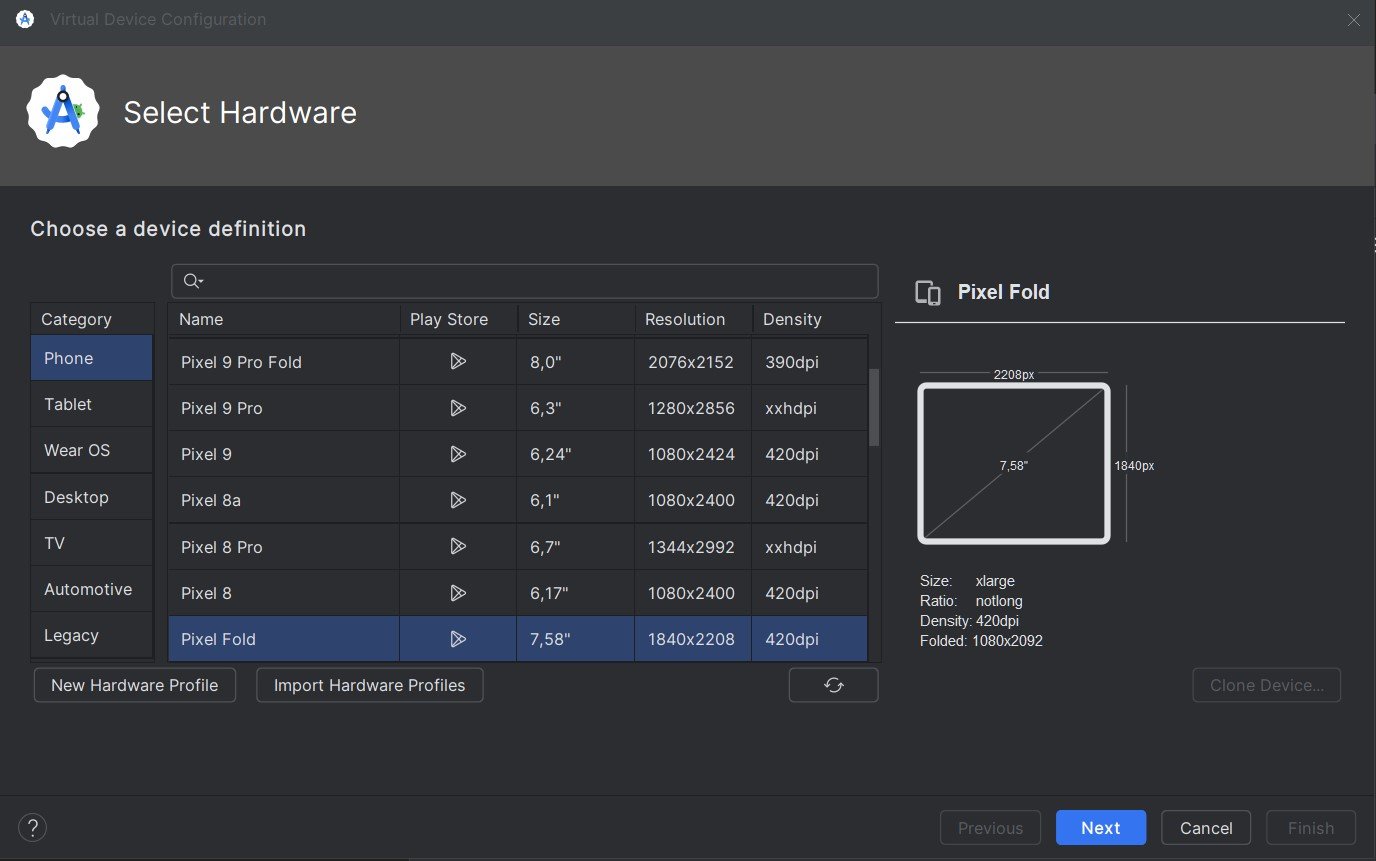Image resolution: width=1376 pixels, height=861 pixels.
Task: Click Play Store icon in Pixel 8 row
Action: (x=458, y=593)
